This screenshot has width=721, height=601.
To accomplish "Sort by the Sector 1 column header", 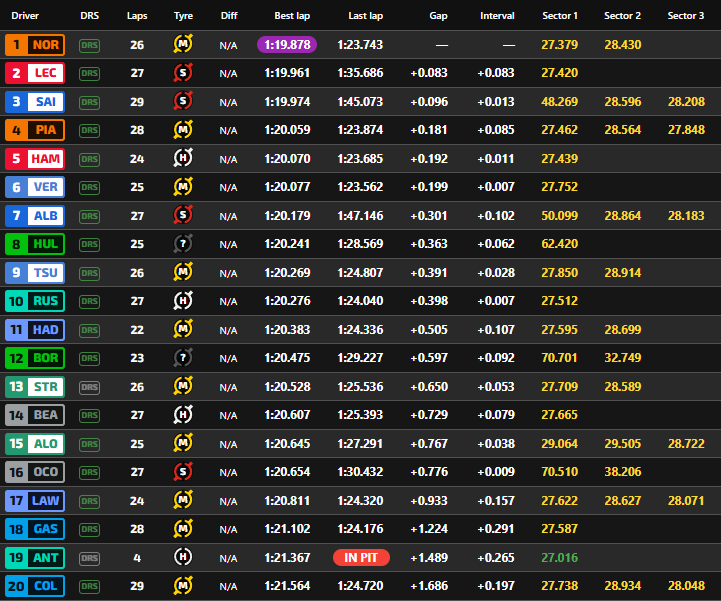I will pyautogui.click(x=560, y=16).
